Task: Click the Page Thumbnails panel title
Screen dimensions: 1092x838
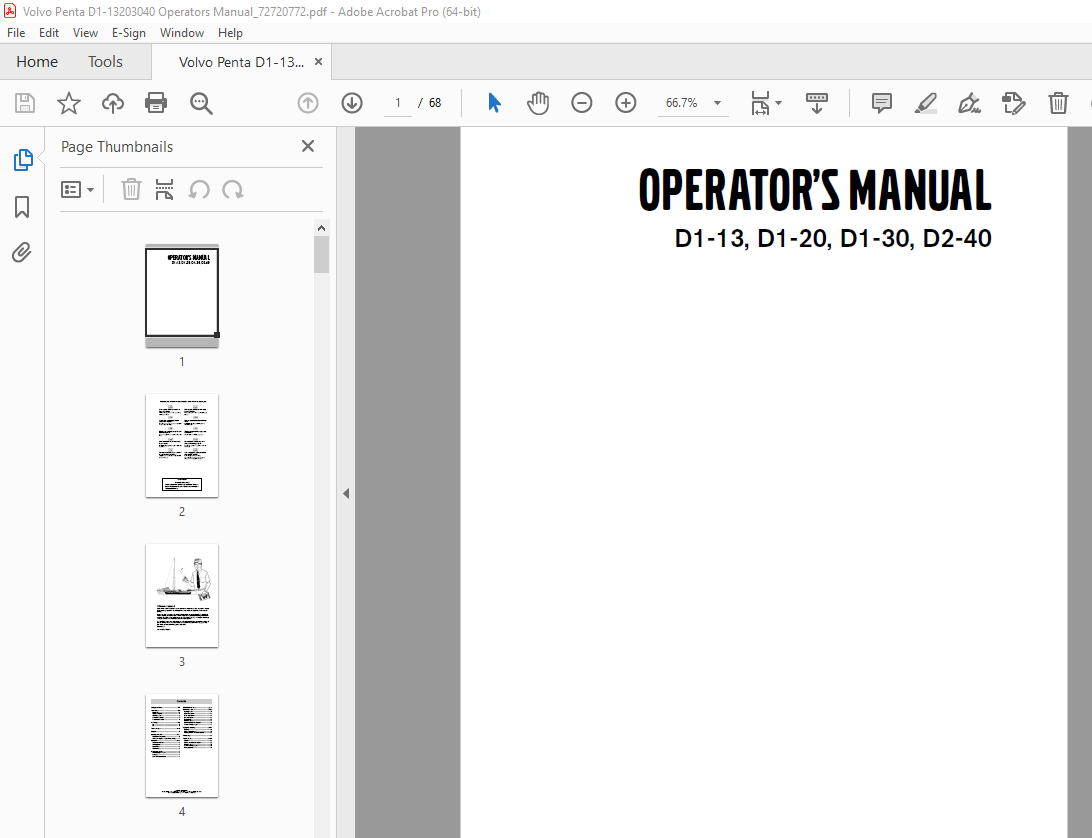Action: click(x=117, y=147)
